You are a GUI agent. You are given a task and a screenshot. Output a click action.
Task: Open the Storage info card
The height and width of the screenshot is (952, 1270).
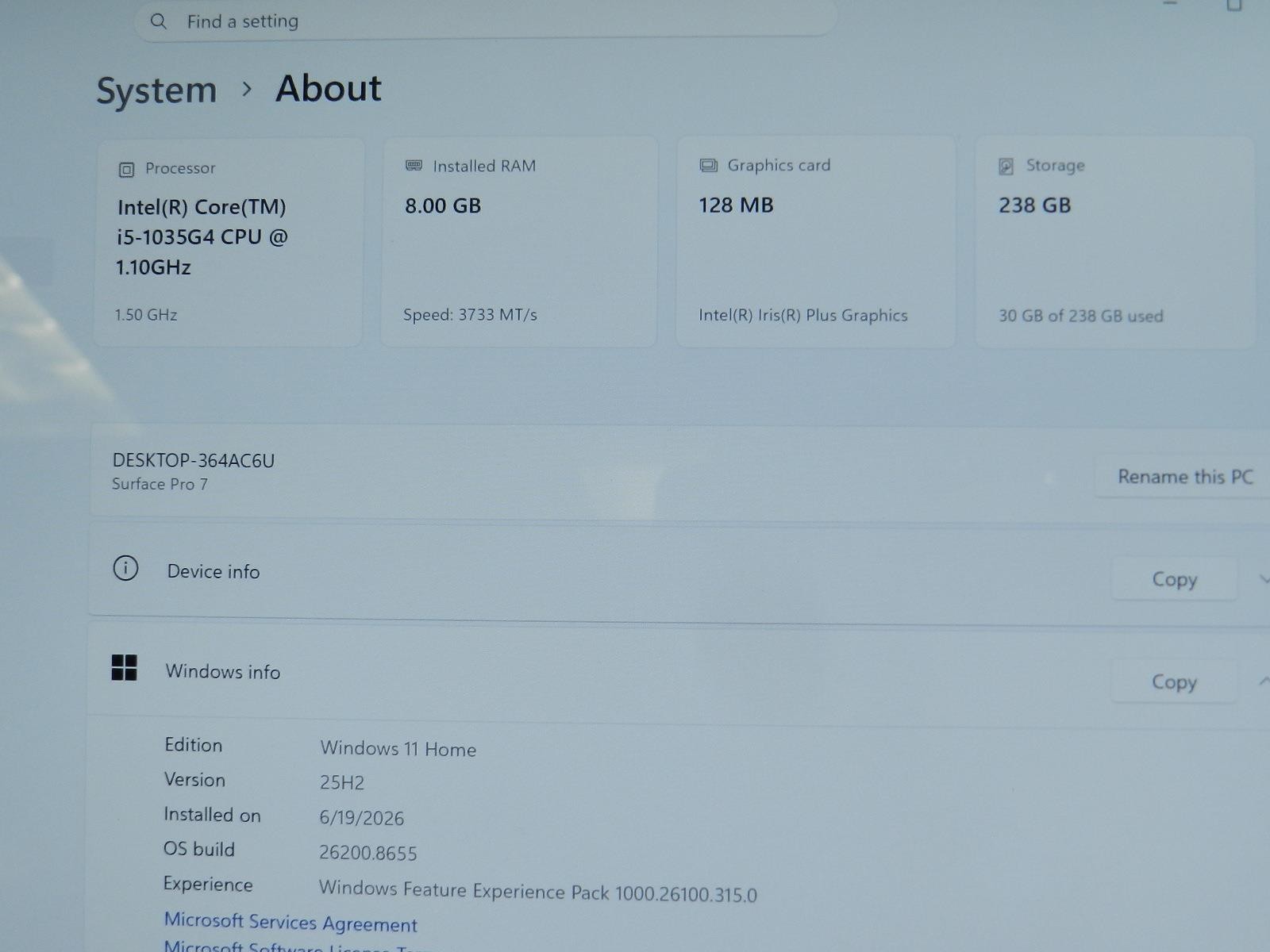click(x=1114, y=242)
